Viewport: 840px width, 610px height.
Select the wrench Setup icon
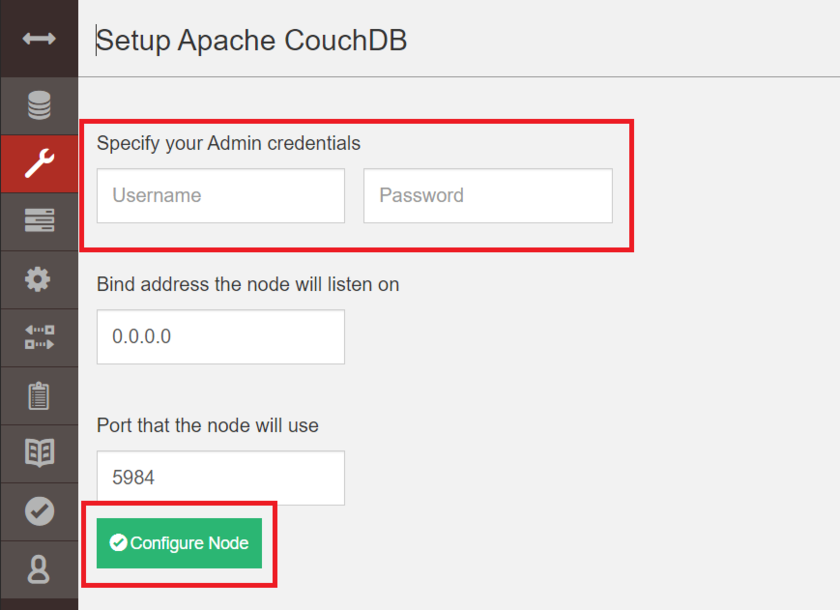pos(39,163)
